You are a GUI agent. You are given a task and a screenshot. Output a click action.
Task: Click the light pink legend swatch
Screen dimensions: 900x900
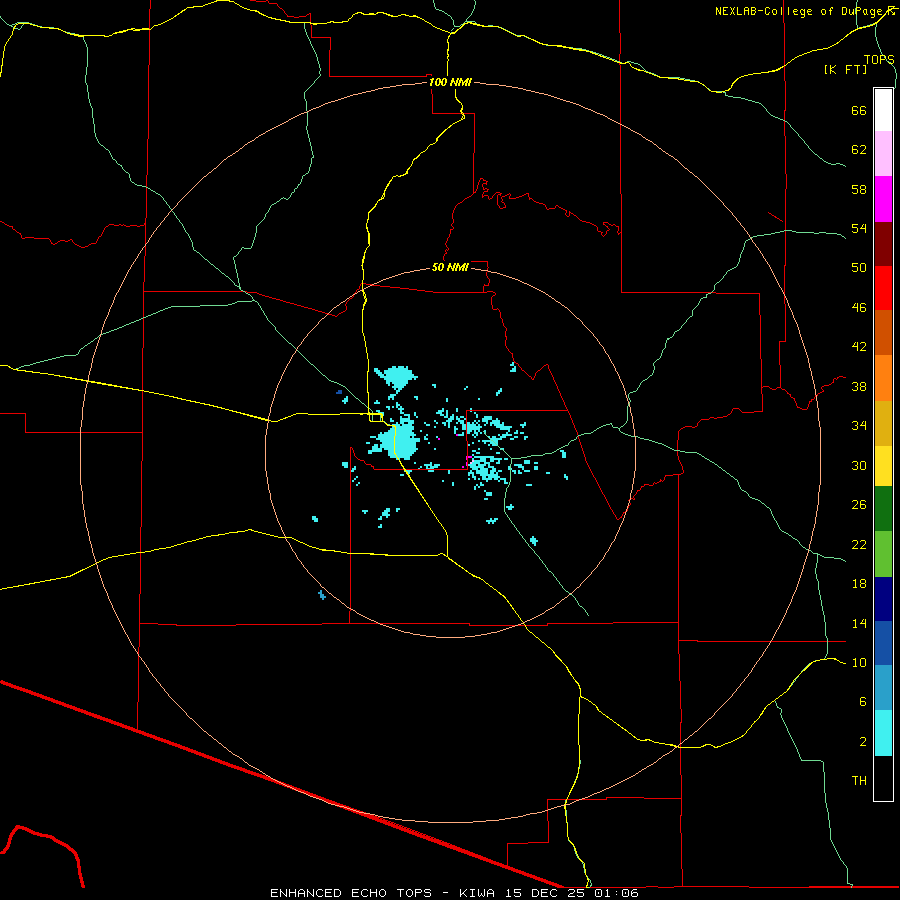[883, 154]
